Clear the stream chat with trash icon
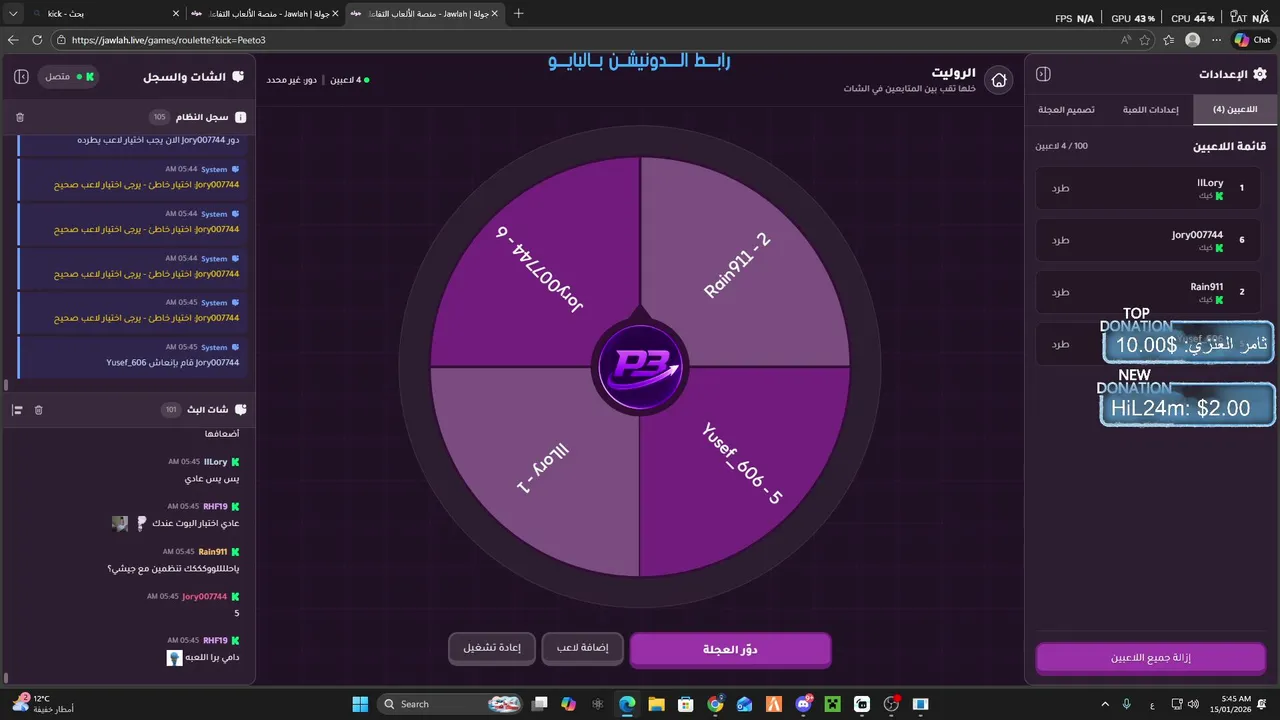The image size is (1280, 720). click(x=38, y=410)
